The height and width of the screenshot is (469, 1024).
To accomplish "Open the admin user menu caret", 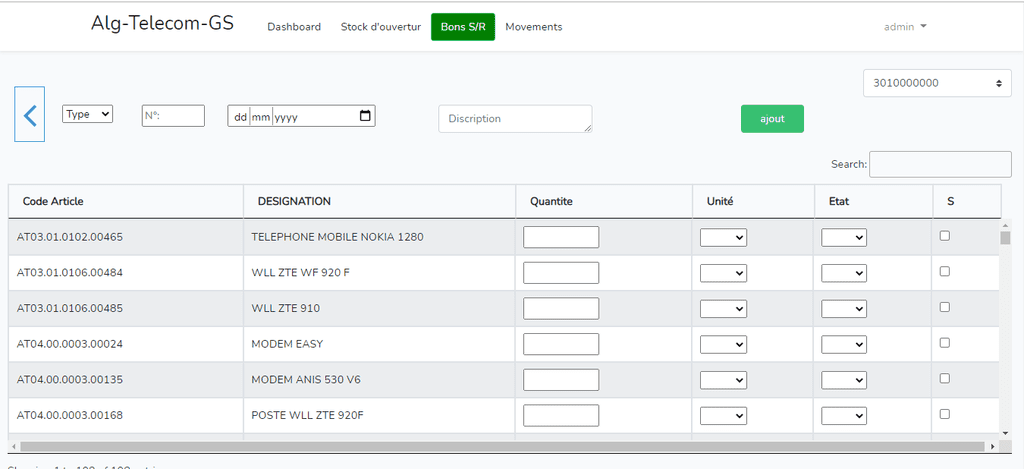I will coord(923,27).
